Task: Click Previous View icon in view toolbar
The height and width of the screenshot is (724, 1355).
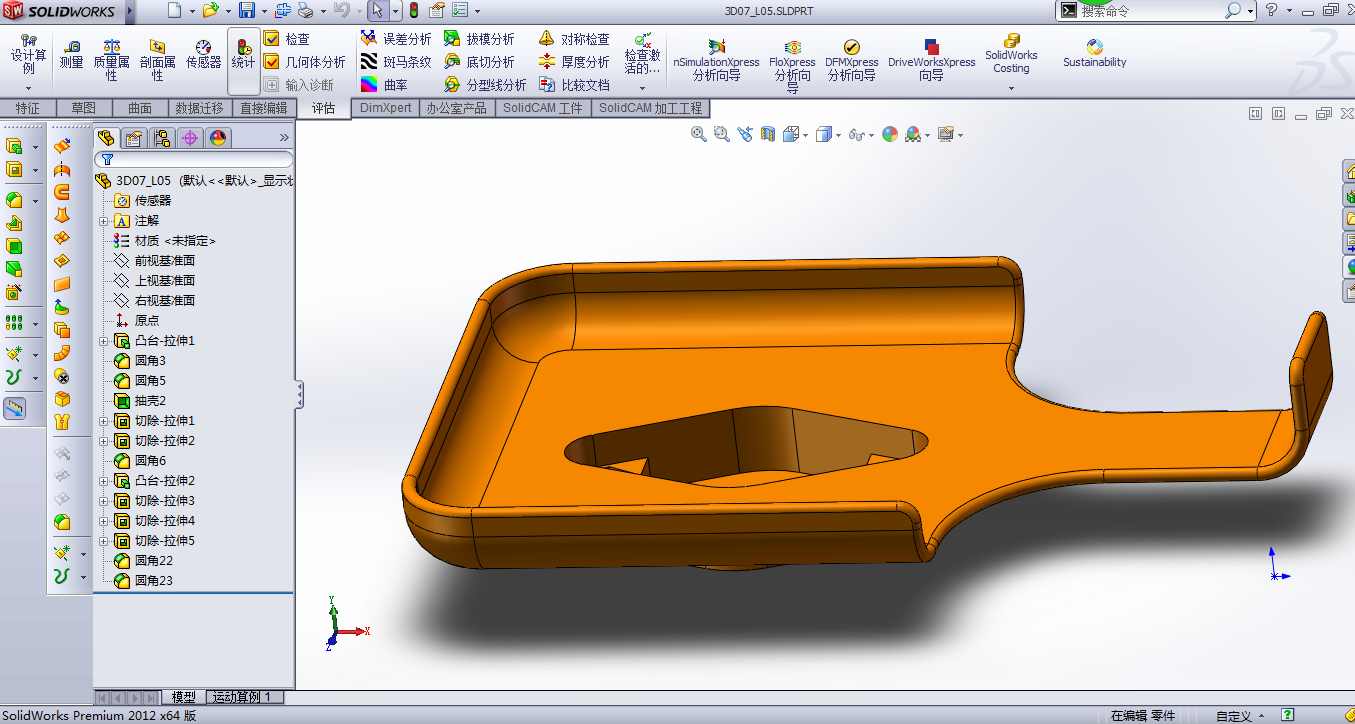Action: [745, 134]
